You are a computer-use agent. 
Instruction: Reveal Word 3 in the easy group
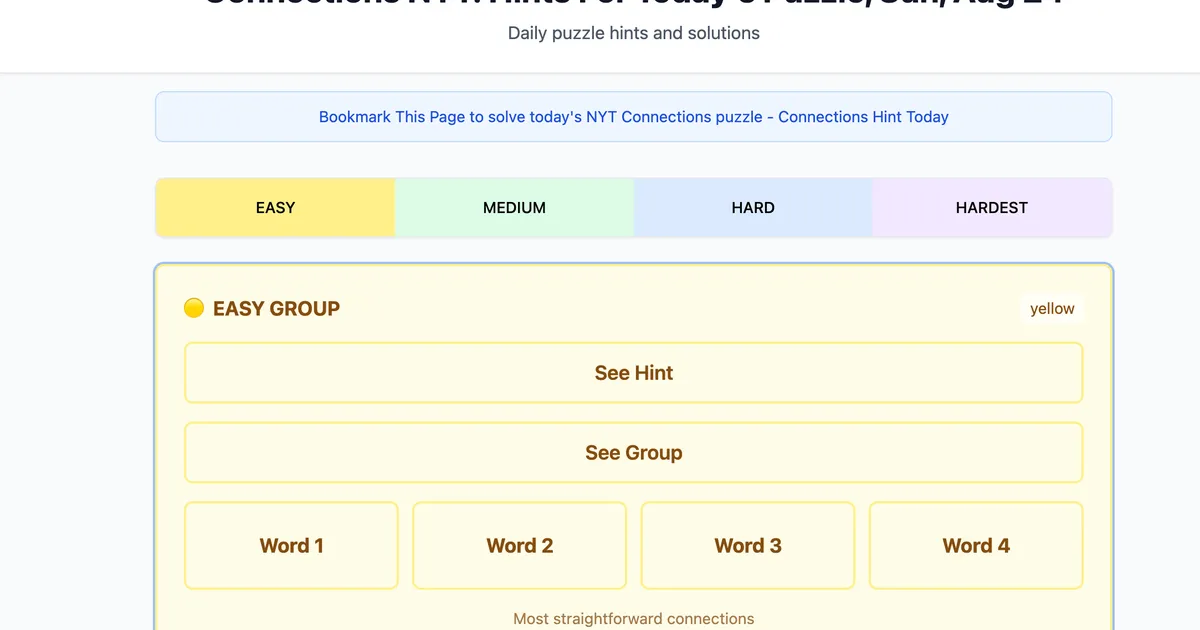[x=747, y=545]
